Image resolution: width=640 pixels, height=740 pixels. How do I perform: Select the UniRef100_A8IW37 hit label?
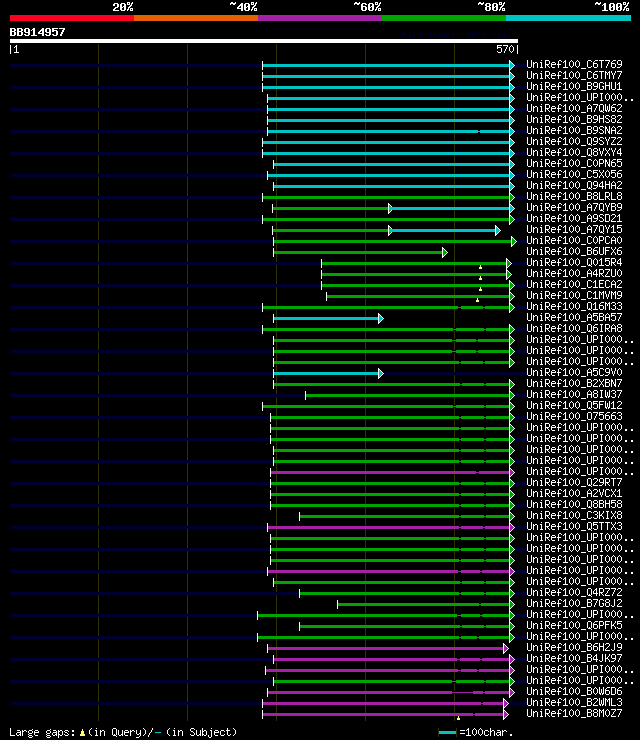(574, 395)
